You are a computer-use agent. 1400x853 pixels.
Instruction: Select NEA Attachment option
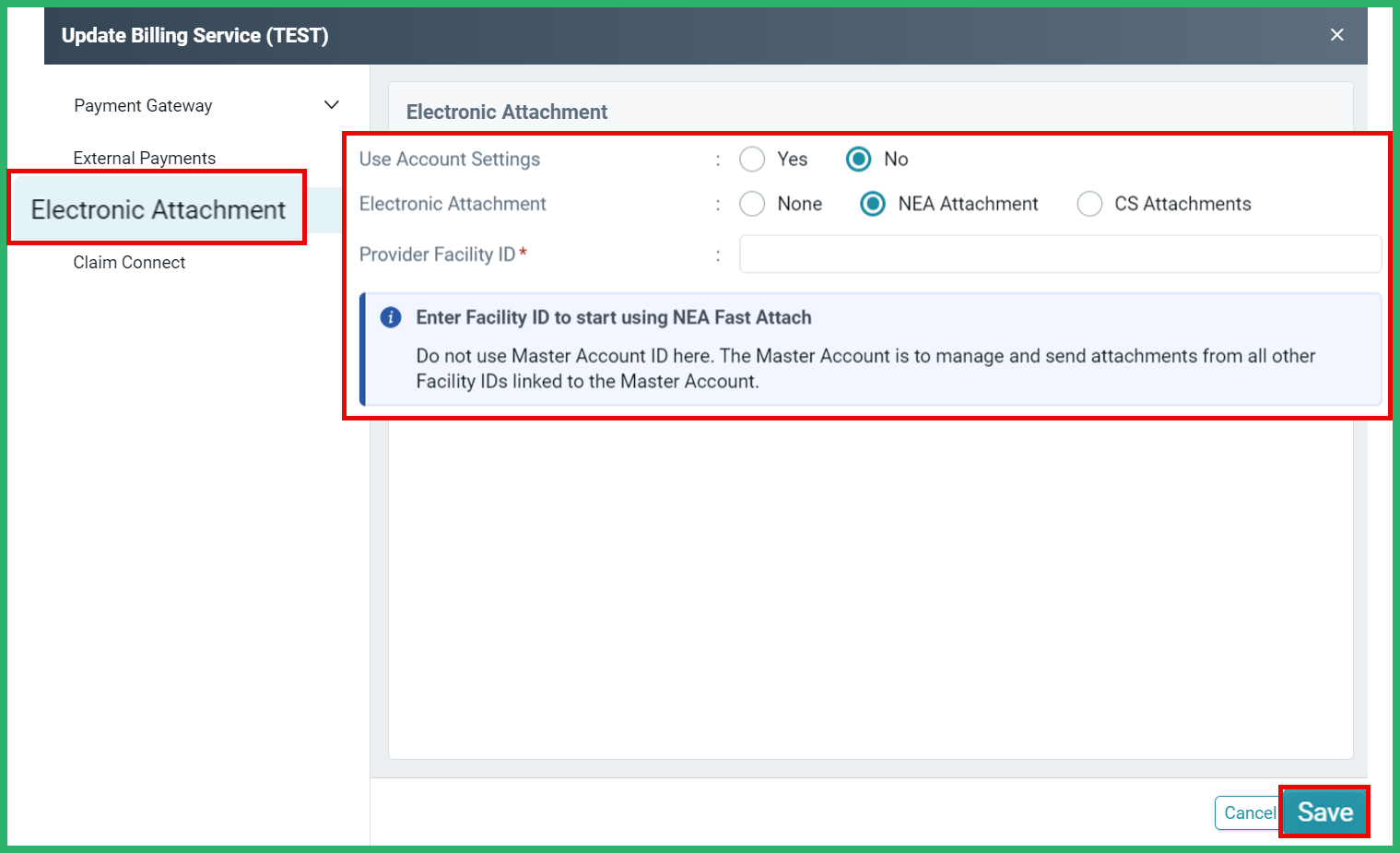(872, 204)
